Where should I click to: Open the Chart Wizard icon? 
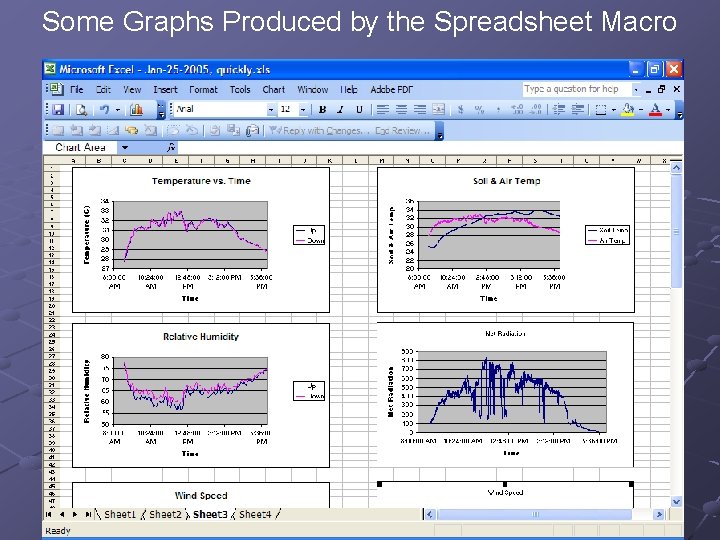click(136, 110)
